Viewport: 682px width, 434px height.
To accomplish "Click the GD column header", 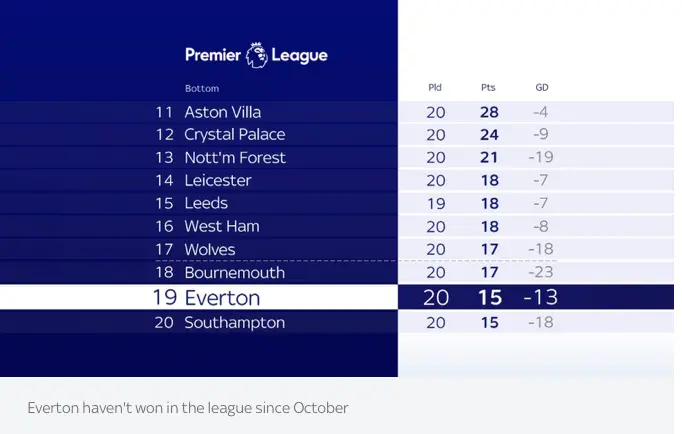I will pos(542,87).
